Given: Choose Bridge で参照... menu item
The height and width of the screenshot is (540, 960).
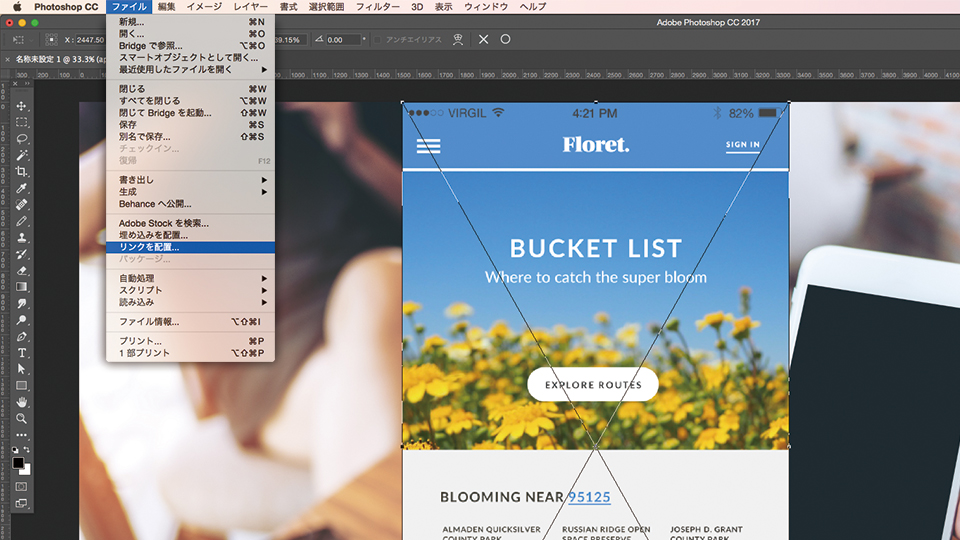Looking at the screenshot, I should tap(190, 45).
